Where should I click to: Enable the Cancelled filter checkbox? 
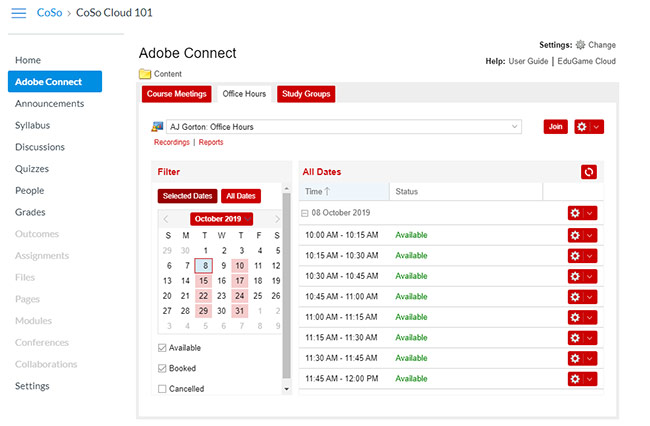coord(162,389)
